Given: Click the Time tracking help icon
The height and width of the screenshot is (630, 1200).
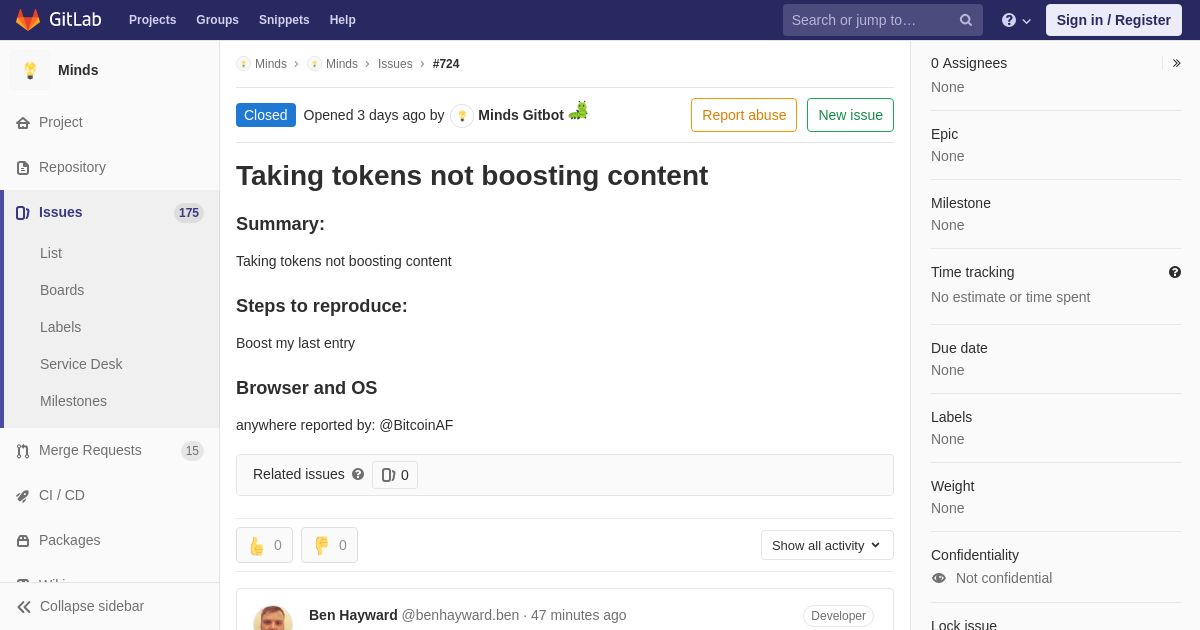Looking at the screenshot, I should click(x=1175, y=272).
